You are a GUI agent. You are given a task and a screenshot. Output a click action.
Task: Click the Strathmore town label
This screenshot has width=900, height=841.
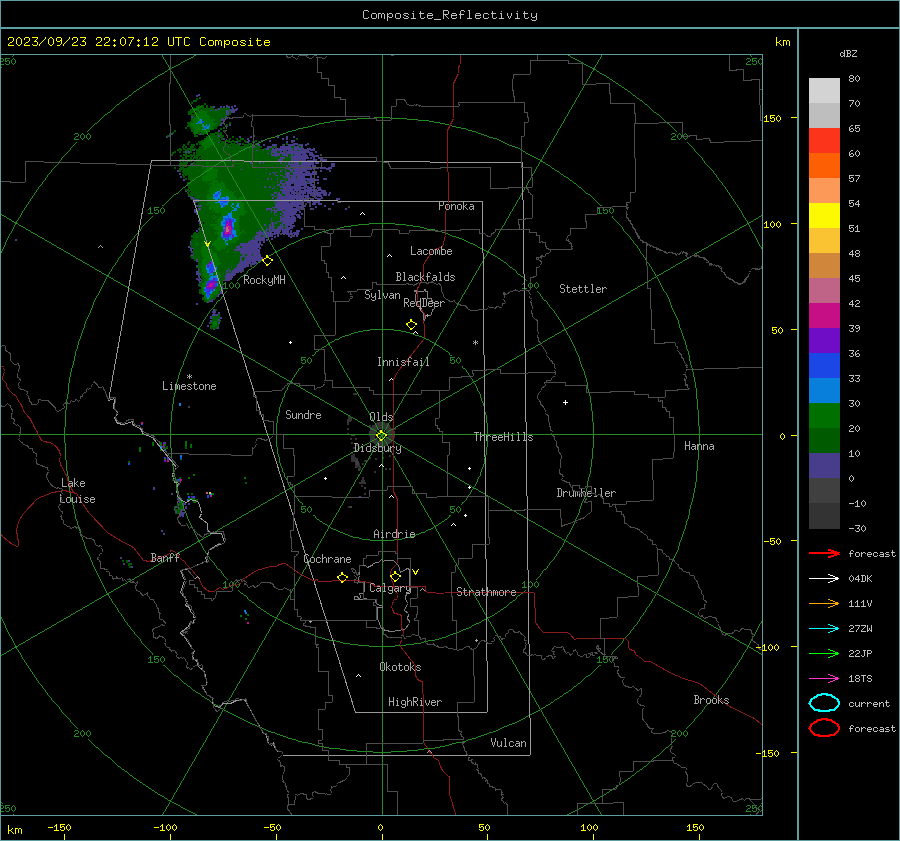(x=486, y=592)
